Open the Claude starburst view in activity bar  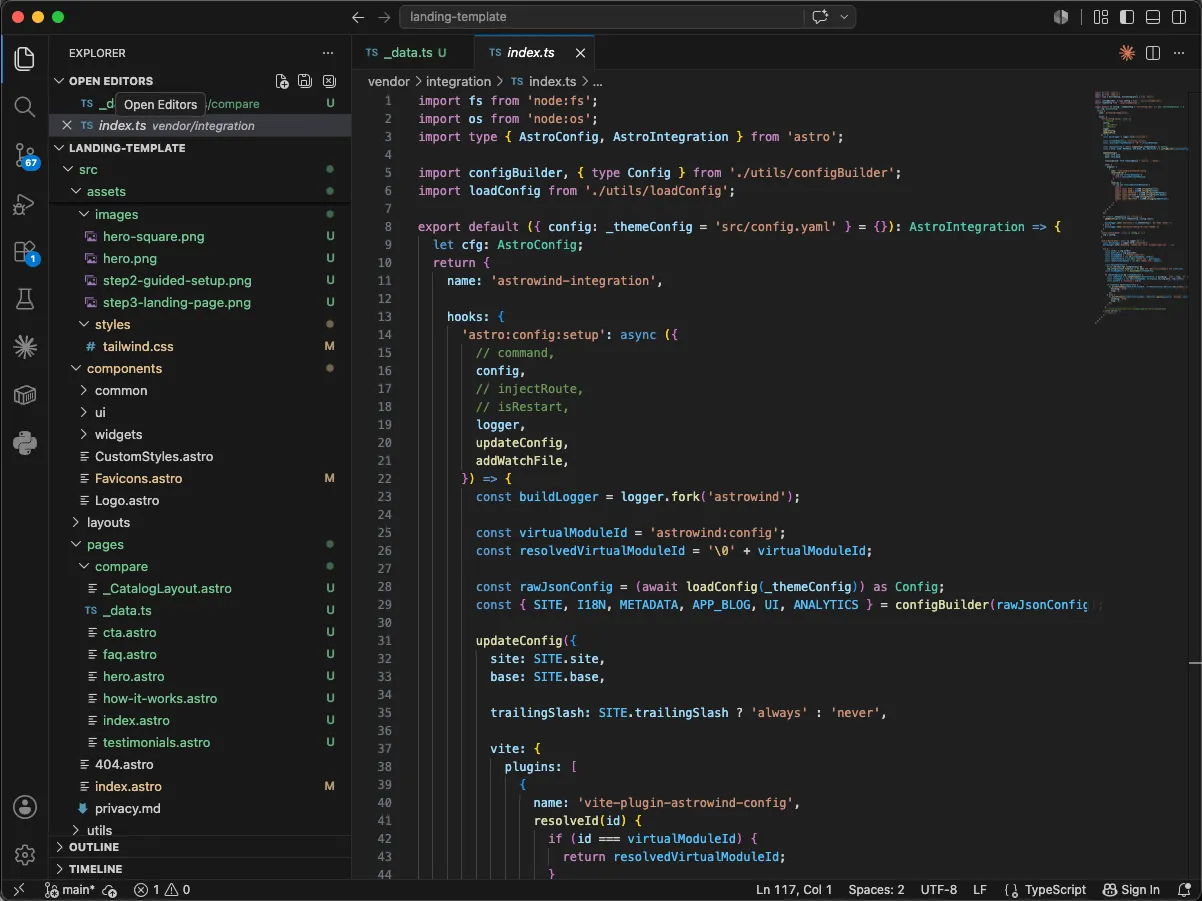click(25, 347)
